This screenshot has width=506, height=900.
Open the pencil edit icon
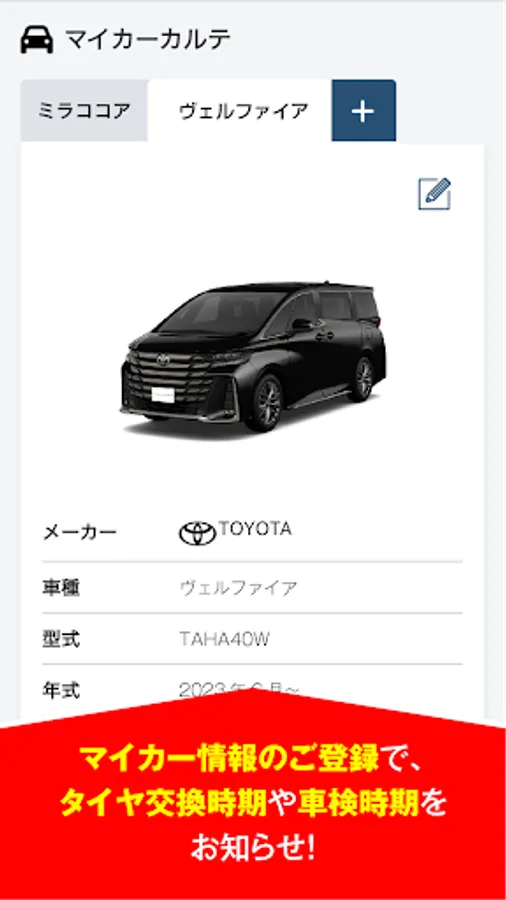click(x=434, y=194)
